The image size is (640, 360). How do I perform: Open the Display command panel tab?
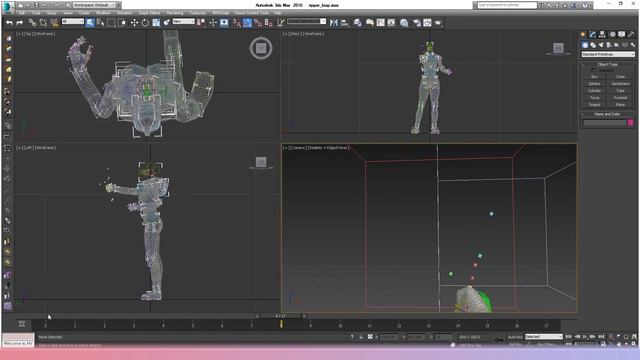[622, 34]
